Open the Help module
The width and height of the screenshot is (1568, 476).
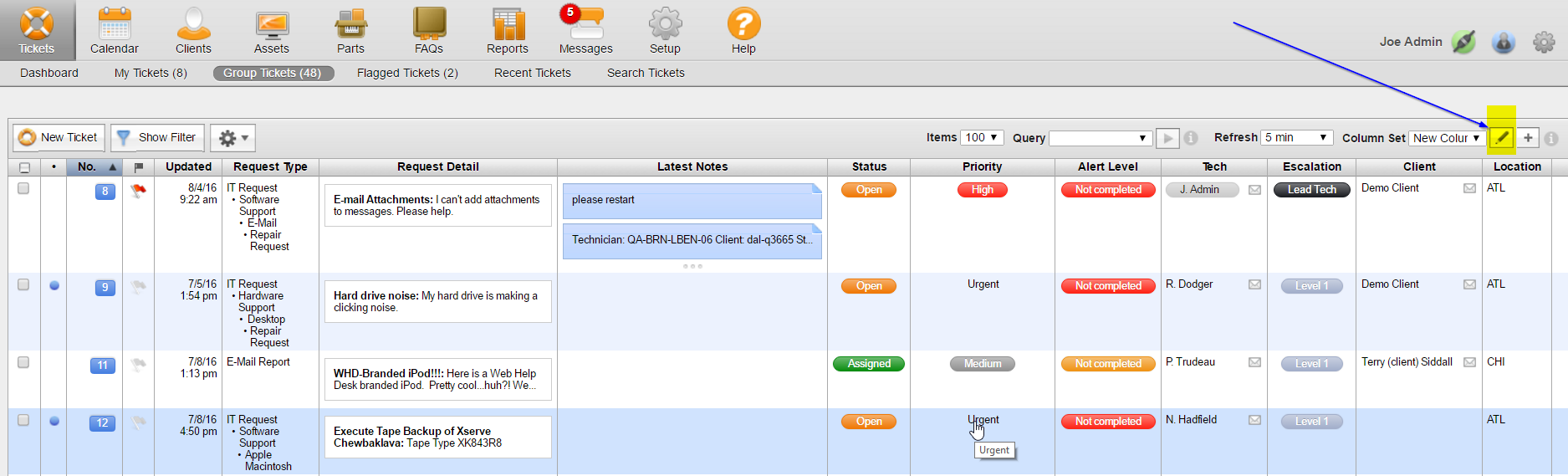tap(743, 30)
